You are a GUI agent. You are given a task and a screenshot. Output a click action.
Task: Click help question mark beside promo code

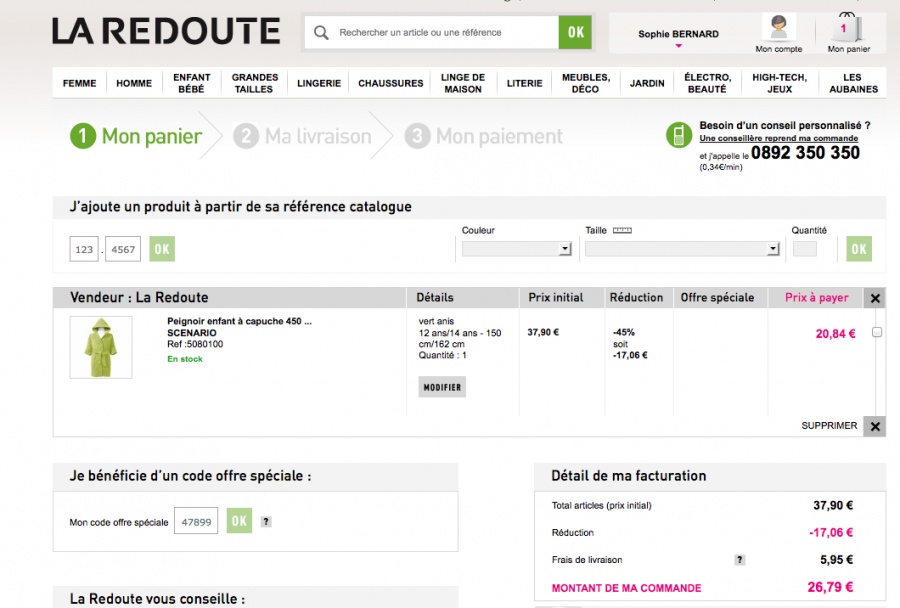coord(266,521)
